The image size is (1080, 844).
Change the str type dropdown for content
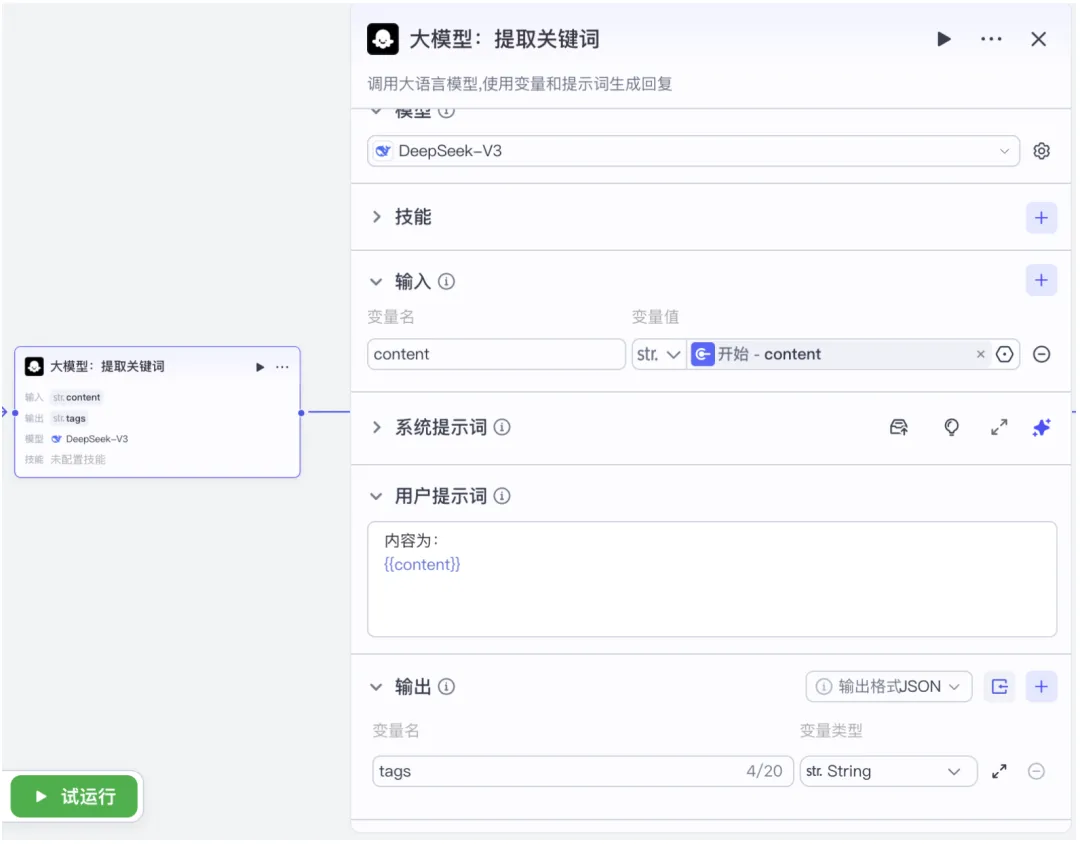658,354
